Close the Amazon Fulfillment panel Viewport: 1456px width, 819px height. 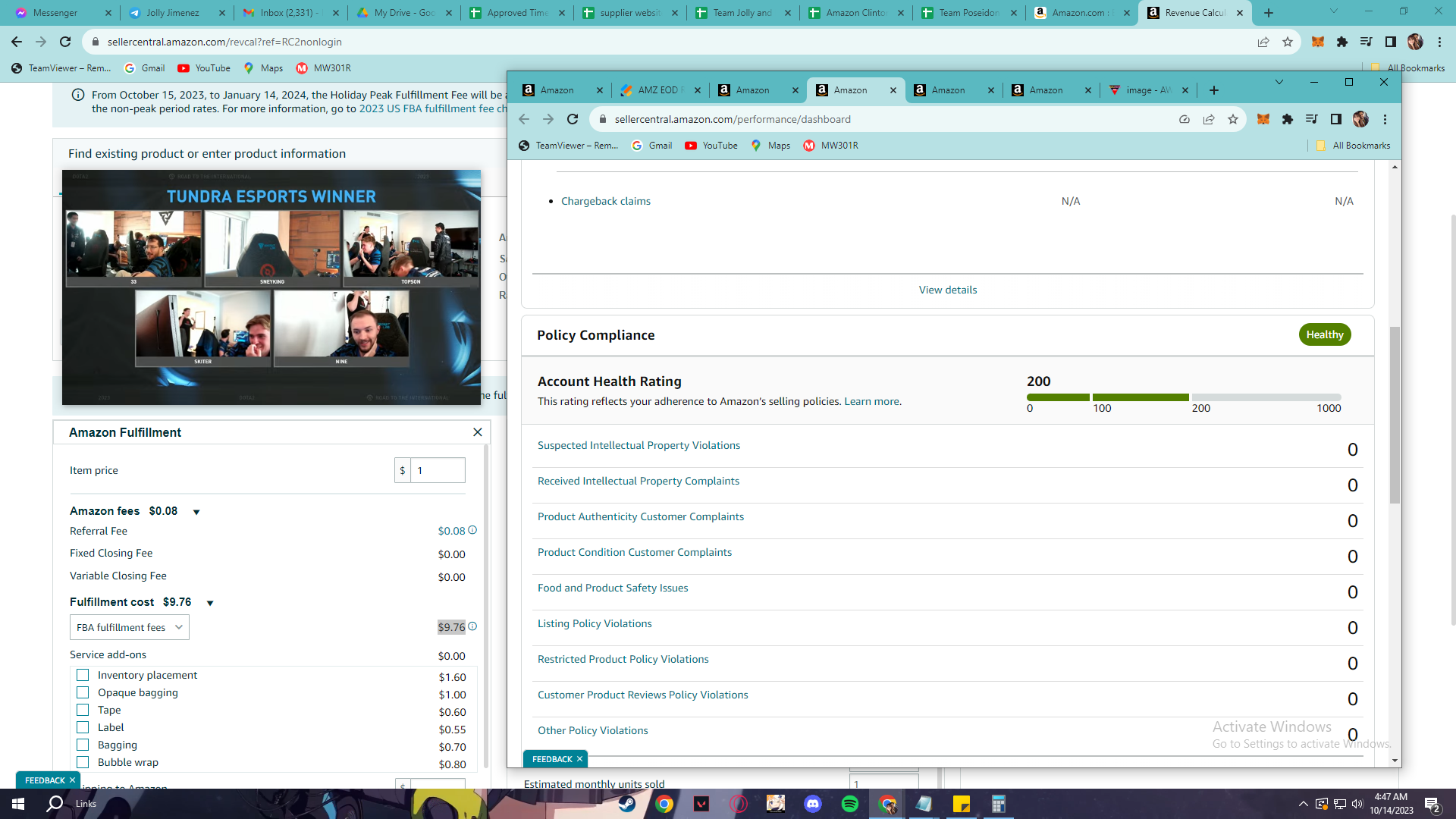[478, 432]
